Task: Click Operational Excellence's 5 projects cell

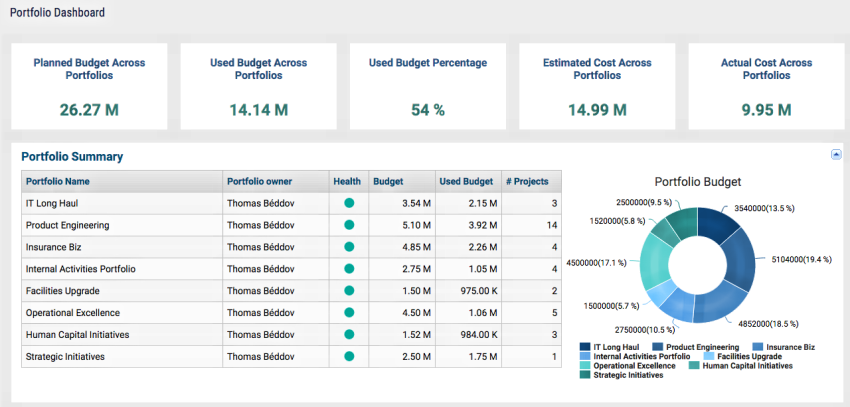Action: tap(531, 313)
